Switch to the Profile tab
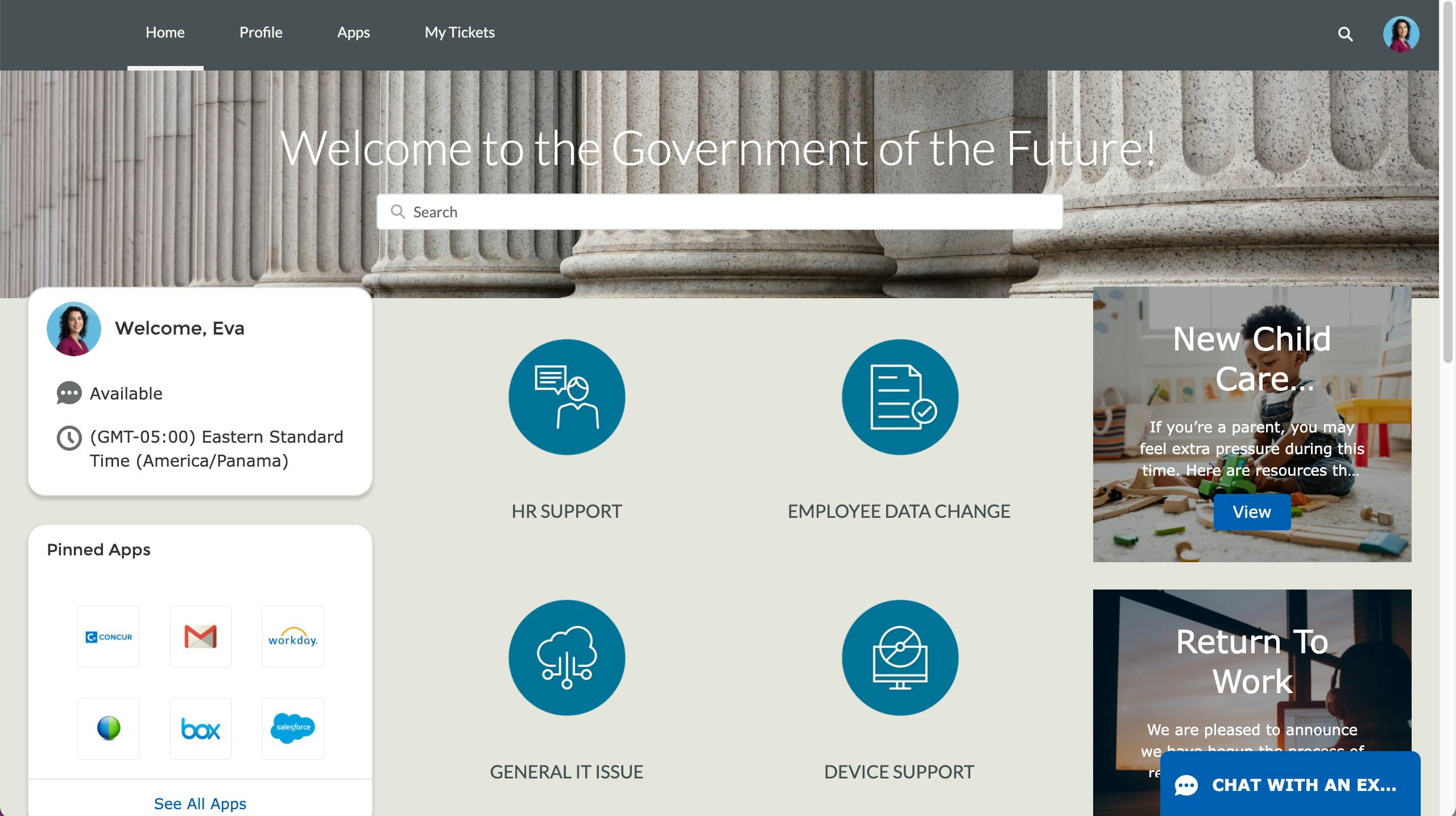1456x816 pixels. (x=260, y=32)
